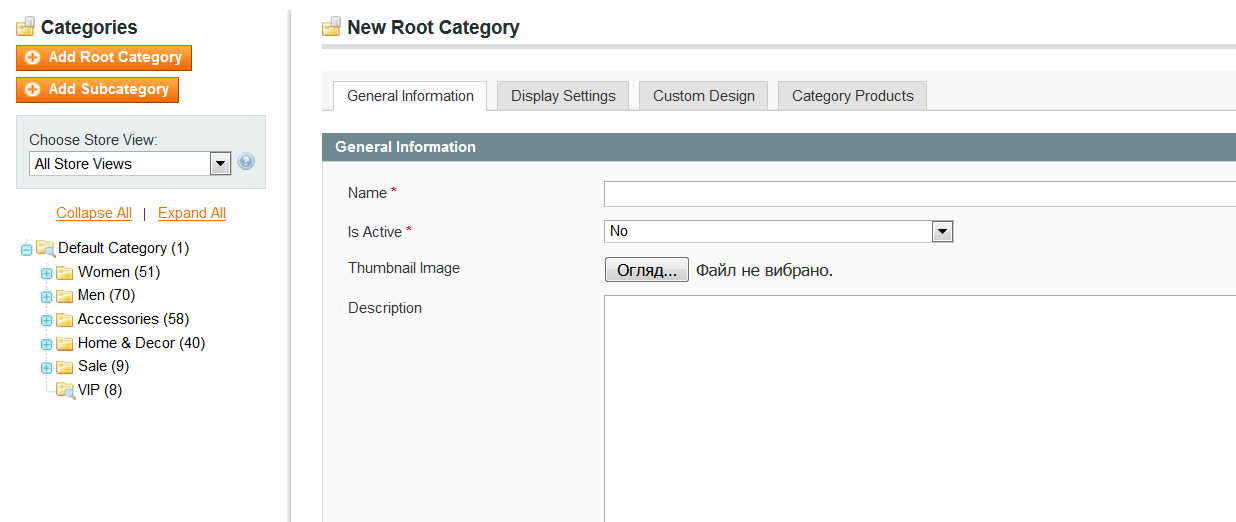
Task: Click the Thumbnail Image label
Action: (x=404, y=268)
